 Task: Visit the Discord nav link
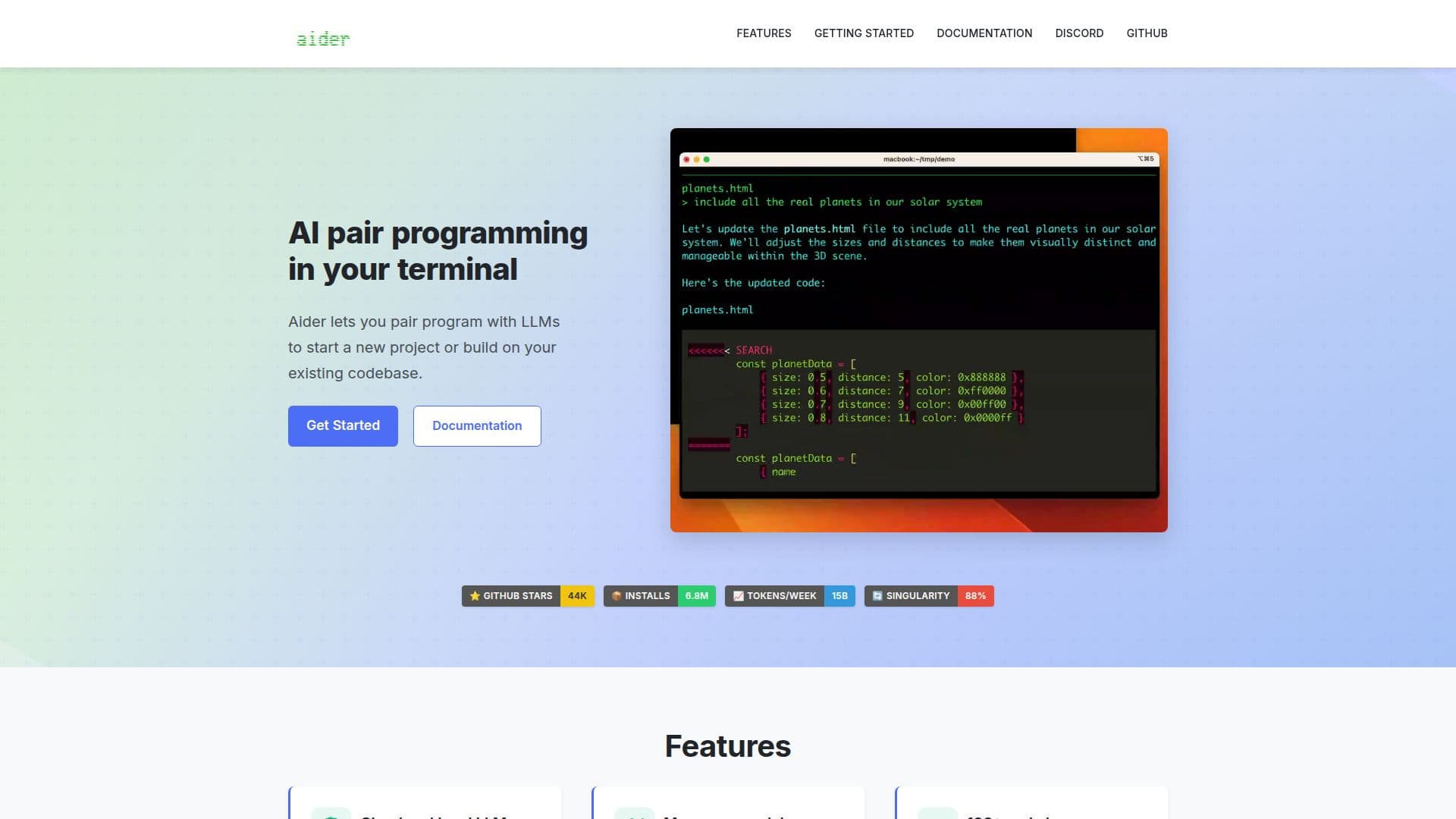point(1079,33)
